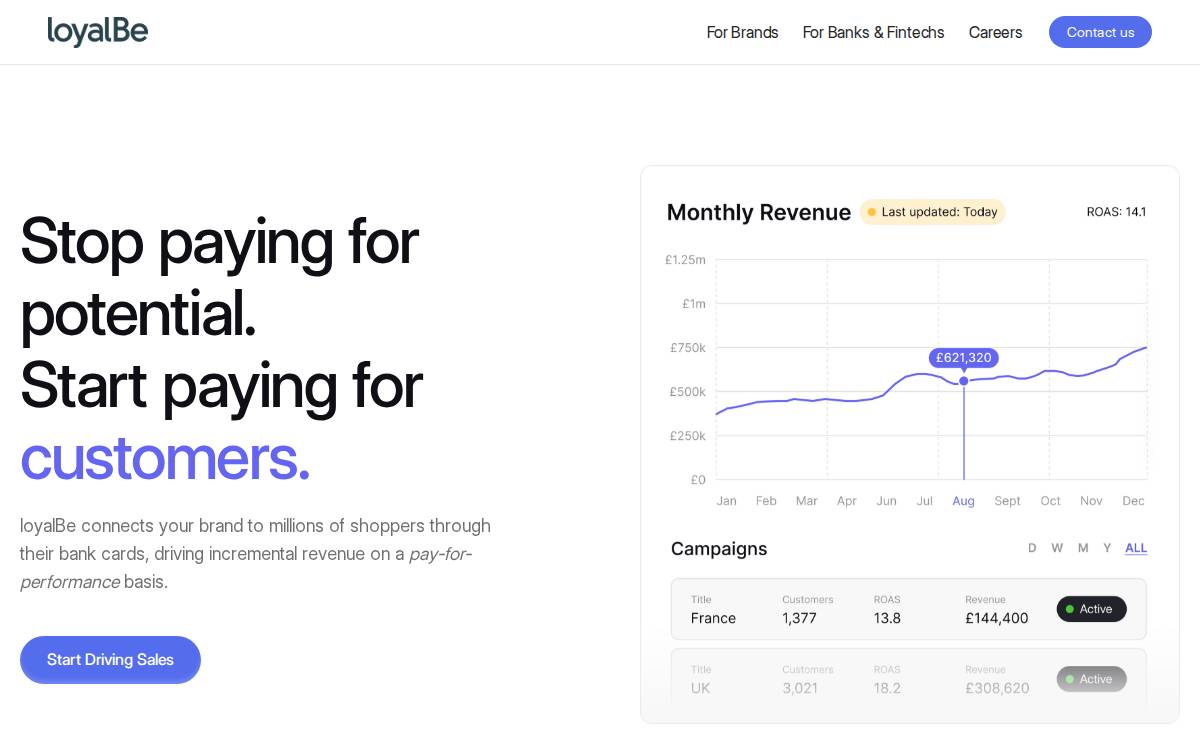Screen dimensions: 1200x750
Task: Select the D time range tab
Action: pos(1032,548)
